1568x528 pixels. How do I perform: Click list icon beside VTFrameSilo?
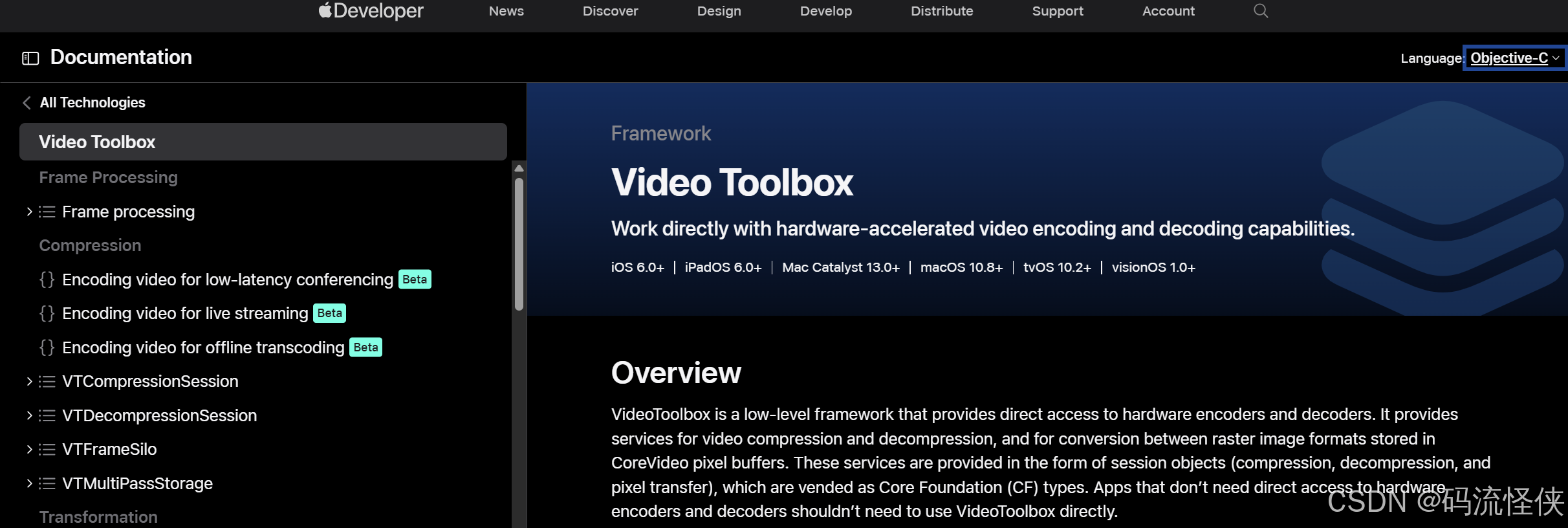[x=47, y=449]
